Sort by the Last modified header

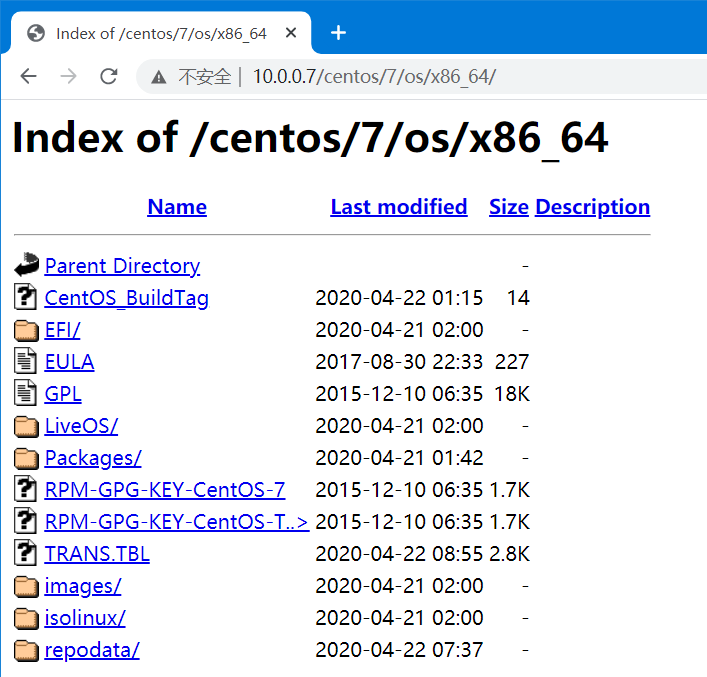(398, 207)
